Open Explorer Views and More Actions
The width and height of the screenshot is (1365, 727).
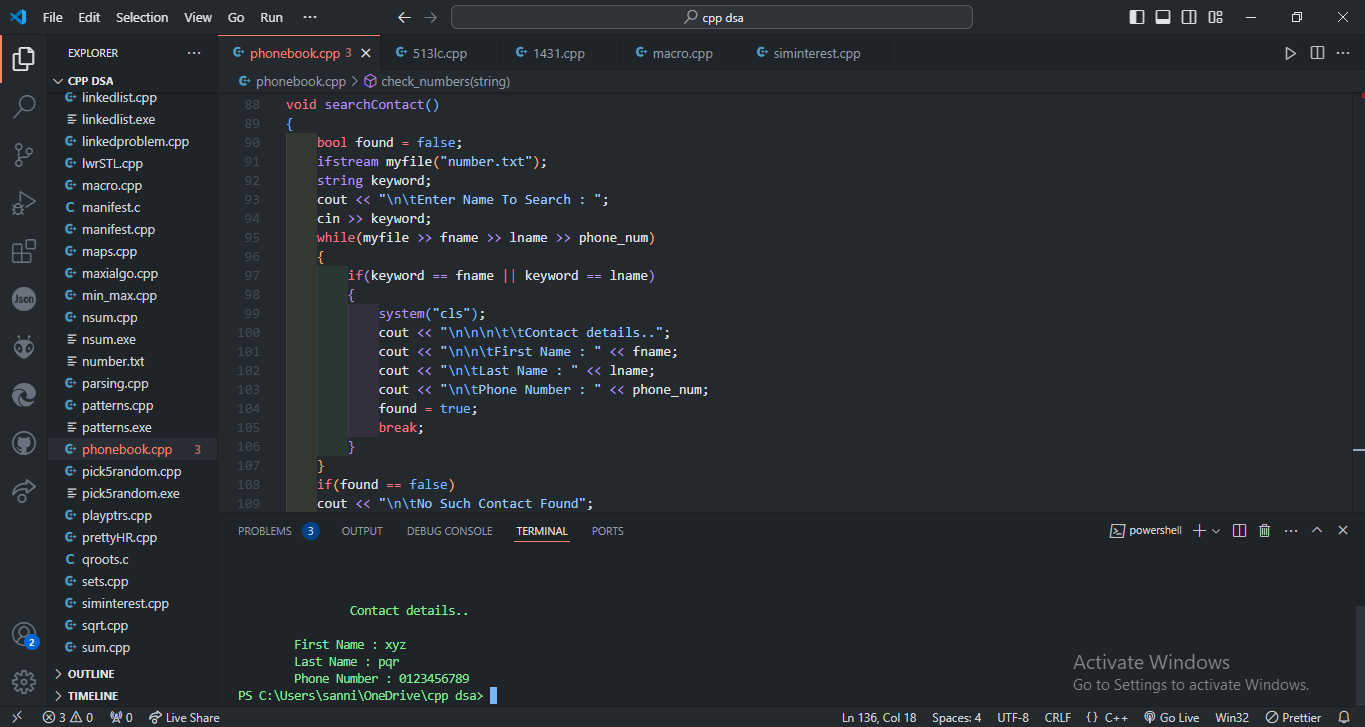point(193,53)
